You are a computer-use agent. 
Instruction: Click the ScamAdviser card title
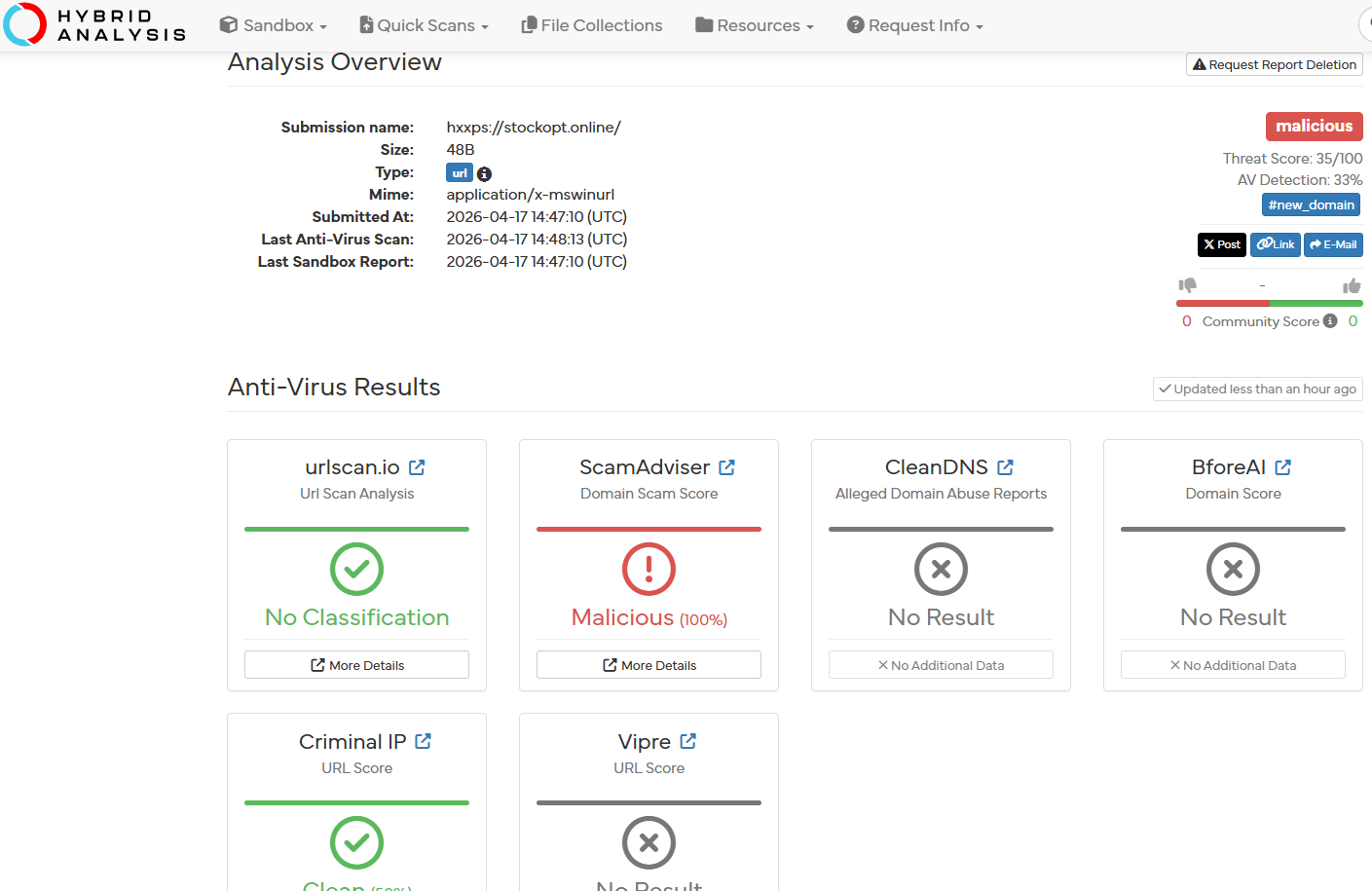(645, 467)
